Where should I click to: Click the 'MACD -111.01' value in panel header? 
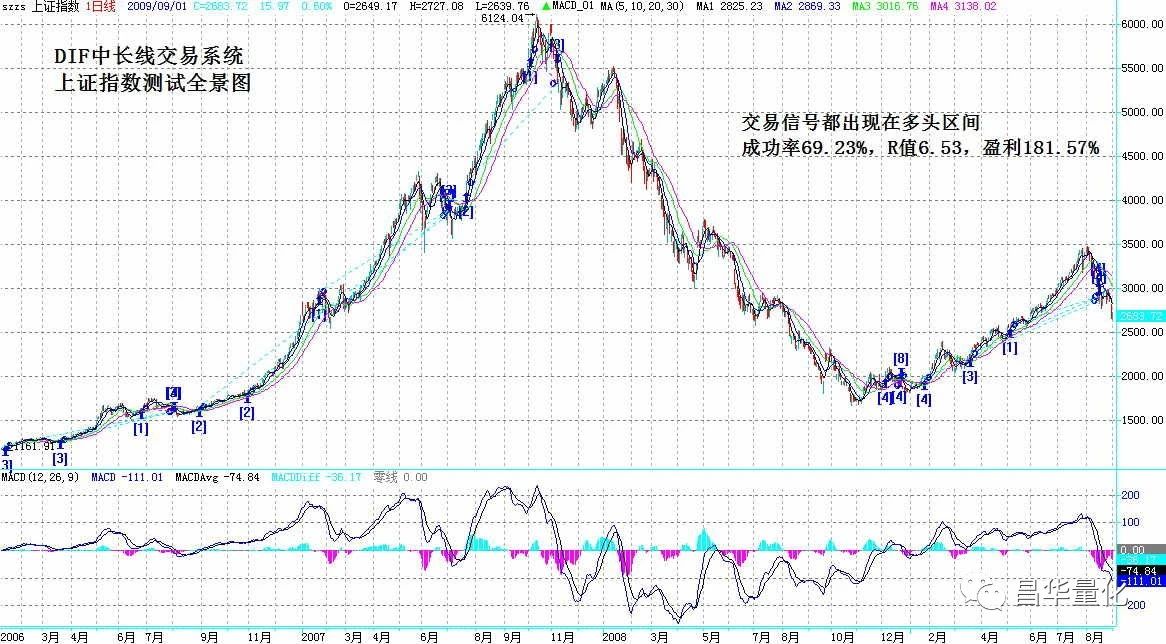(126, 477)
